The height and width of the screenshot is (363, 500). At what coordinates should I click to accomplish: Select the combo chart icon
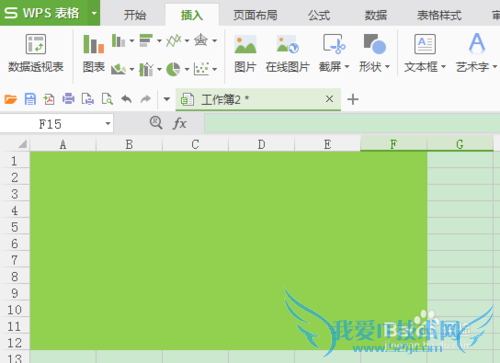tap(146, 69)
